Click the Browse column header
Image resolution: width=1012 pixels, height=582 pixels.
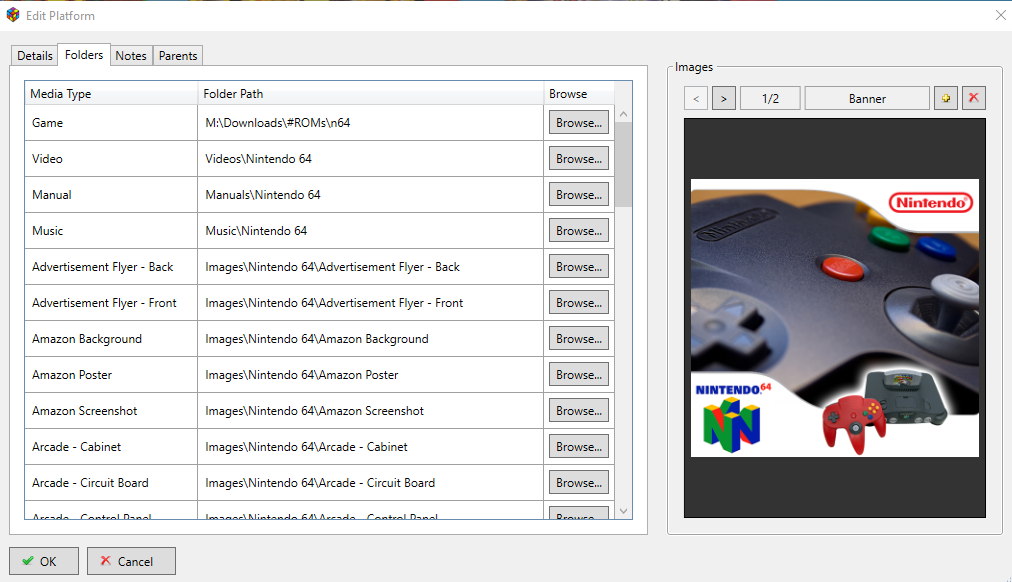pyautogui.click(x=579, y=94)
